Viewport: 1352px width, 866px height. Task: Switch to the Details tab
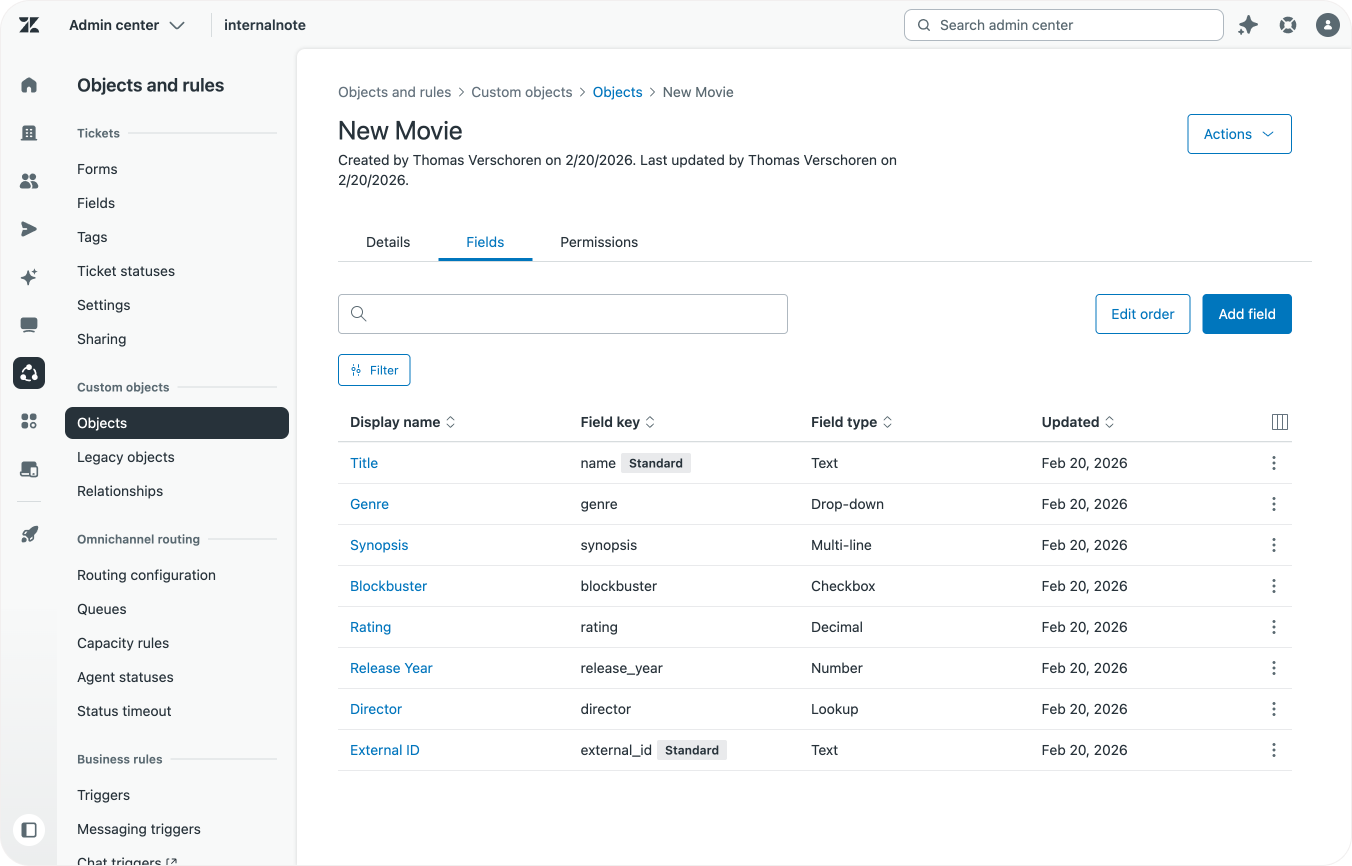[x=388, y=242]
